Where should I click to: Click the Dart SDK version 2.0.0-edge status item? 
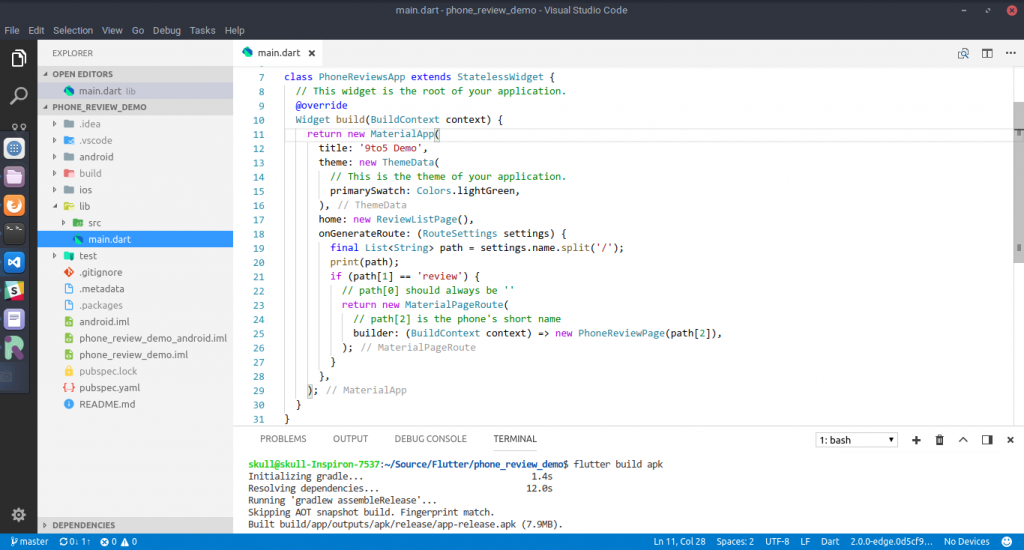[x=891, y=542]
